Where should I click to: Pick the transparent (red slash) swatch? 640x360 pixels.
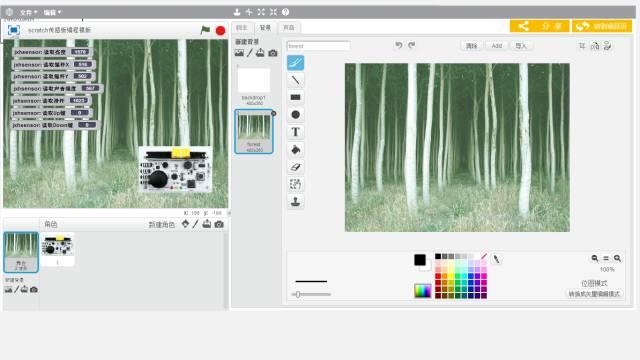click(484, 256)
